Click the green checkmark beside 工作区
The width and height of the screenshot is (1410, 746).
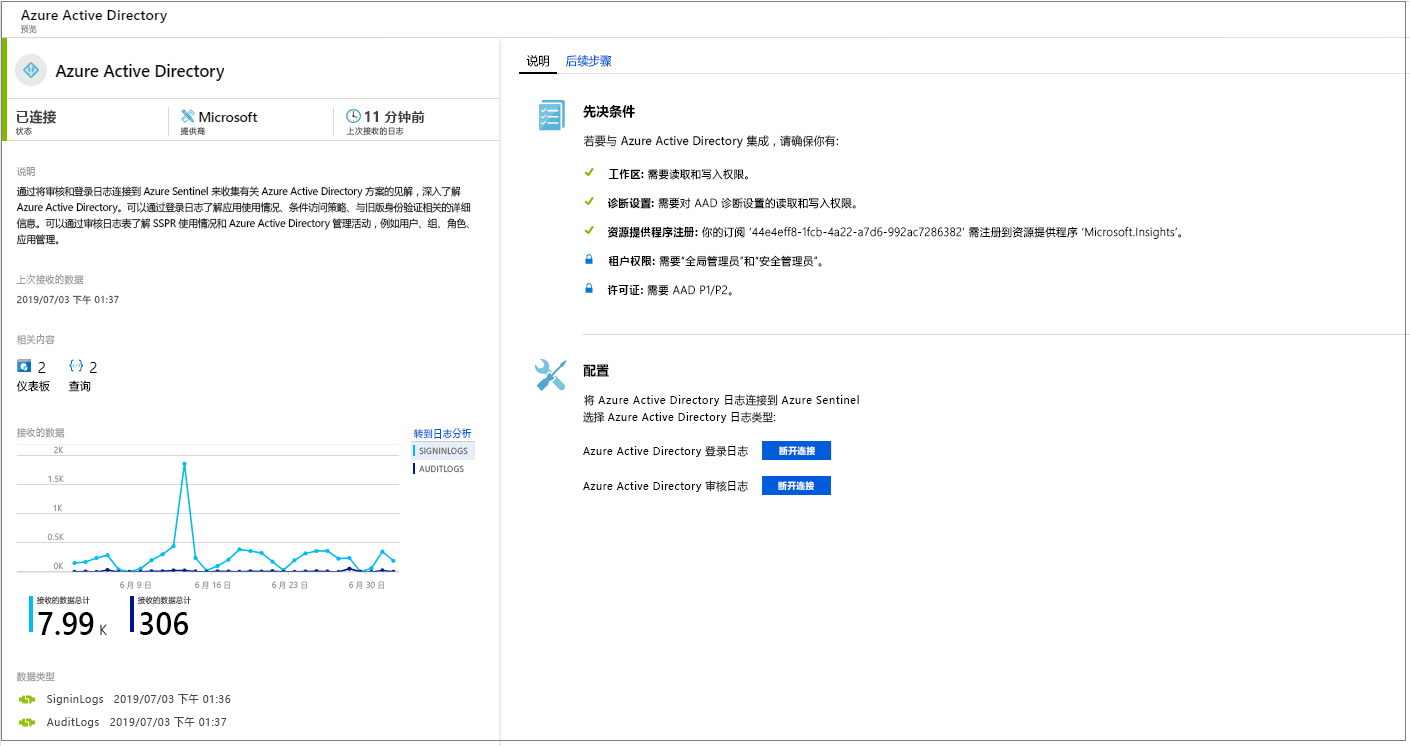pyautogui.click(x=589, y=173)
